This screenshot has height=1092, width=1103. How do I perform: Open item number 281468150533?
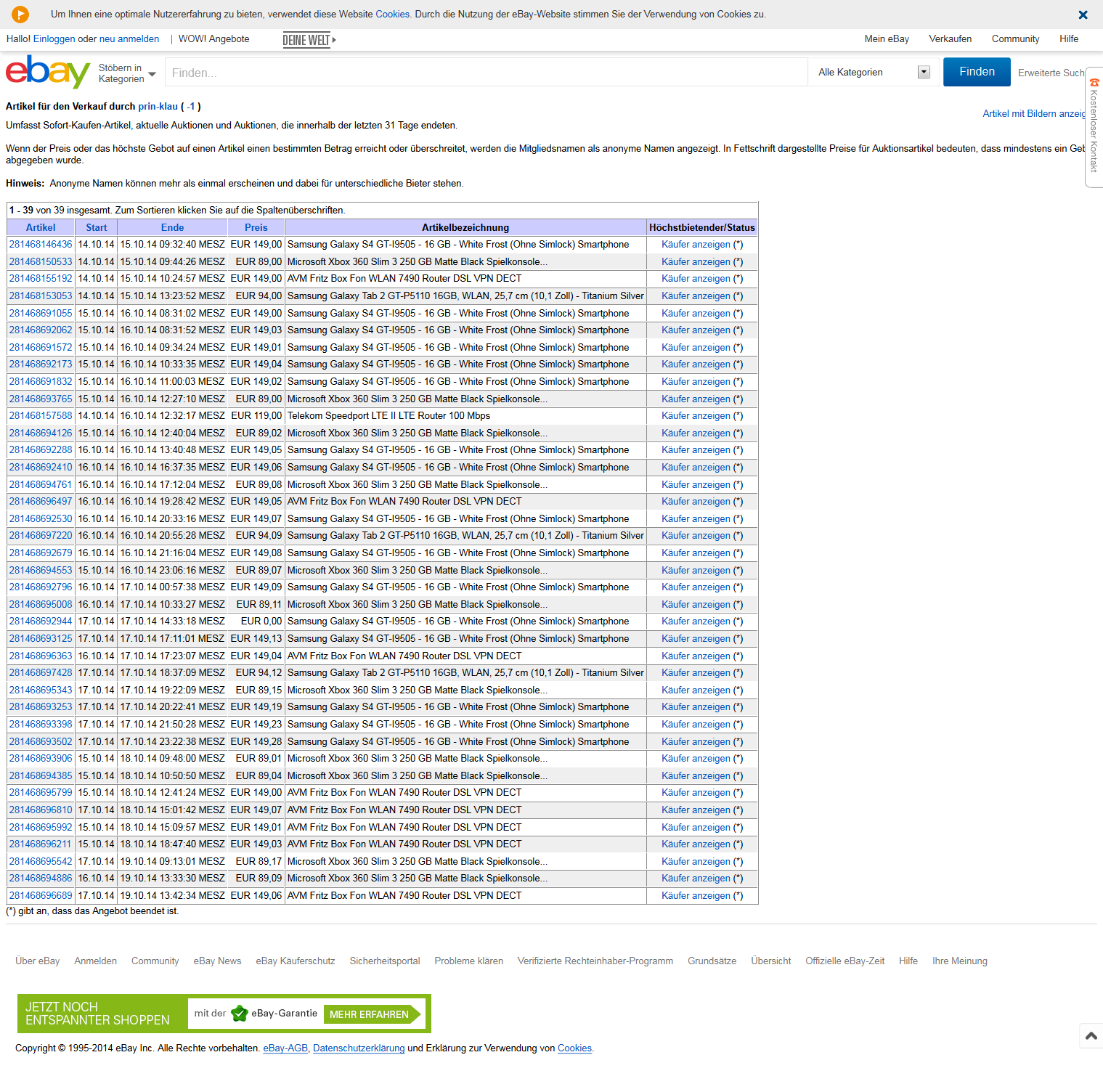tap(41, 262)
